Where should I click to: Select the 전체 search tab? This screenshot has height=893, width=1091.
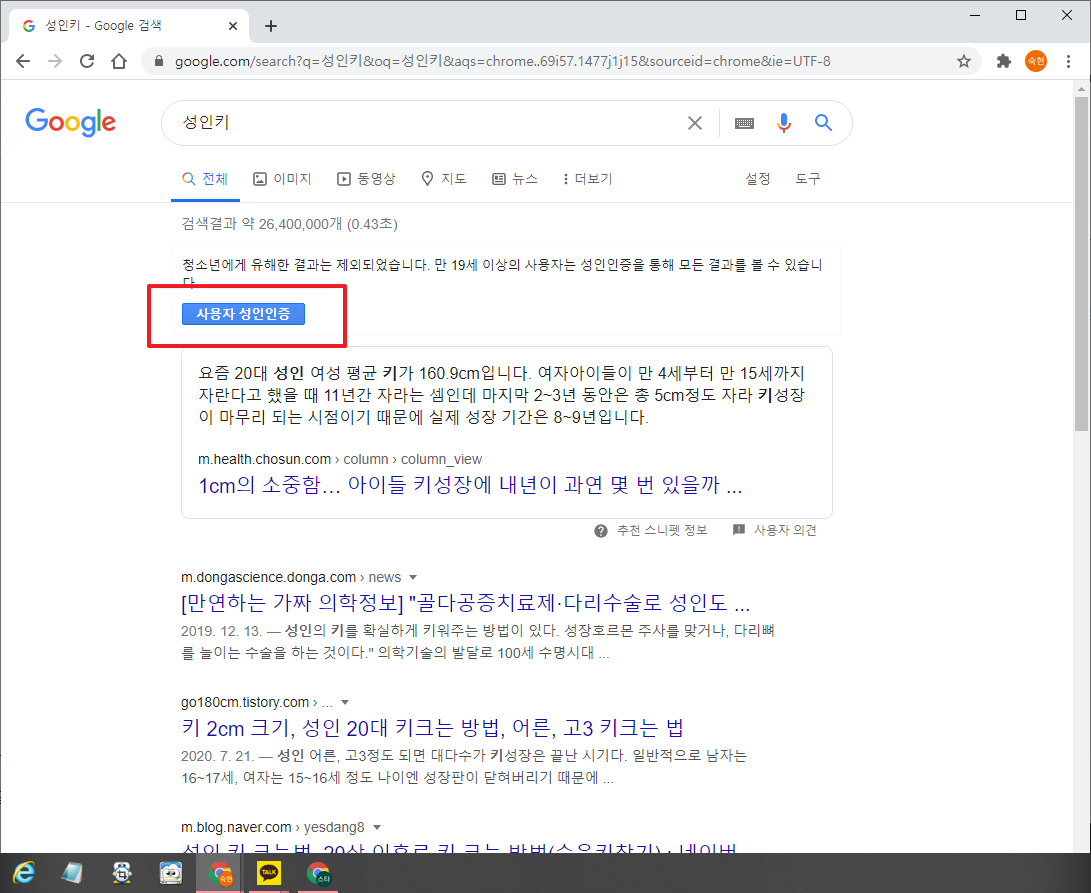tap(205, 179)
